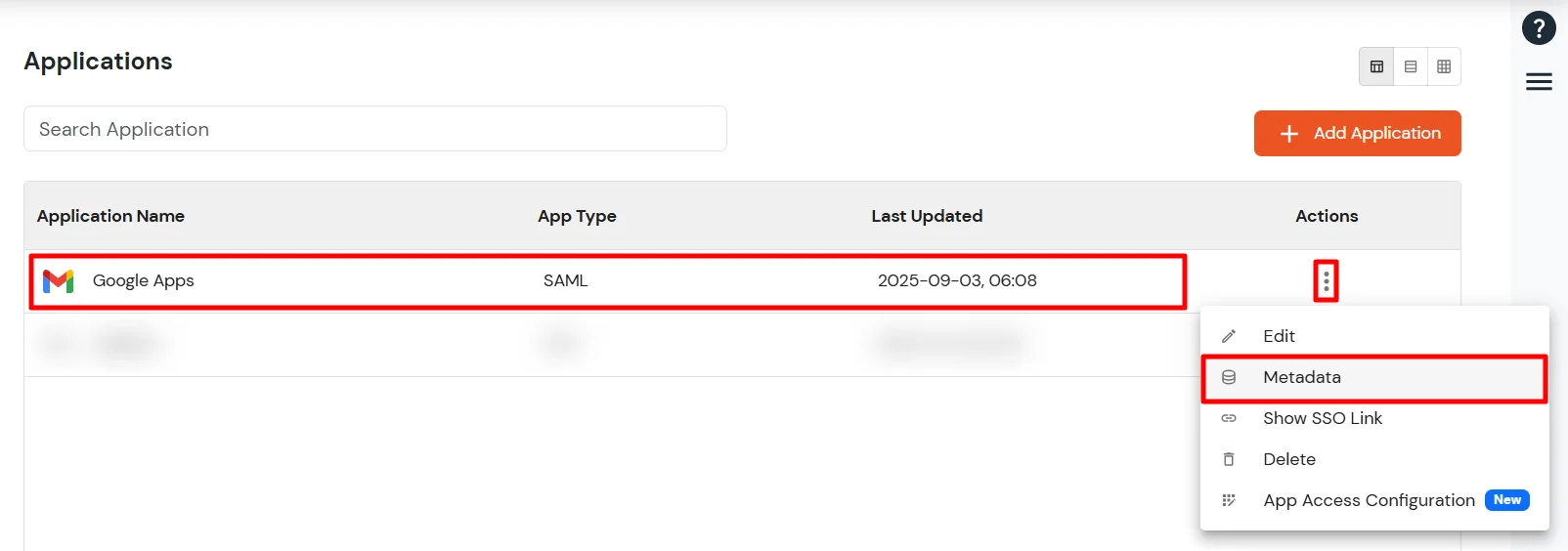Viewport: 1568px width, 551px height.
Task: Click the Google Apps Gmail logo icon
Action: (x=59, y=281)
